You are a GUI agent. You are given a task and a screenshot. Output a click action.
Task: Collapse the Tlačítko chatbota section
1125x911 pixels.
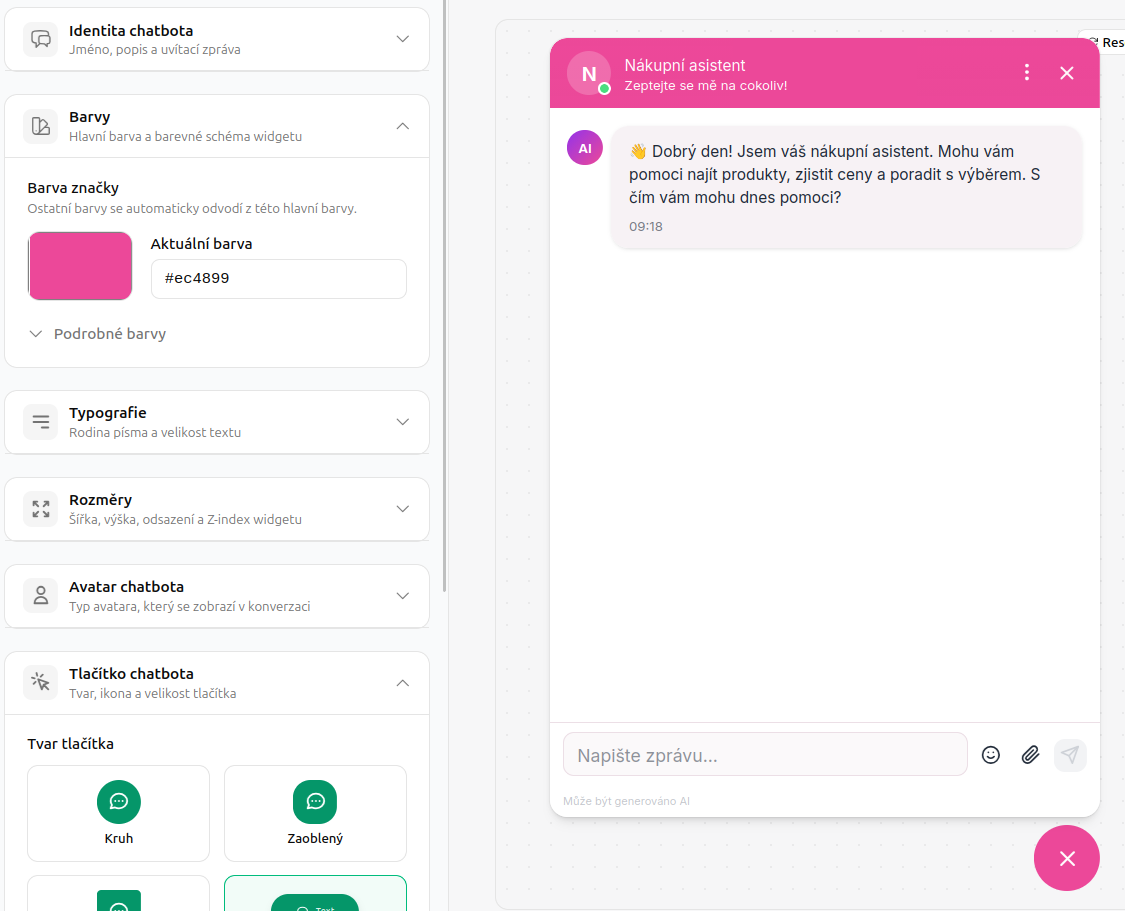[402, 683]
